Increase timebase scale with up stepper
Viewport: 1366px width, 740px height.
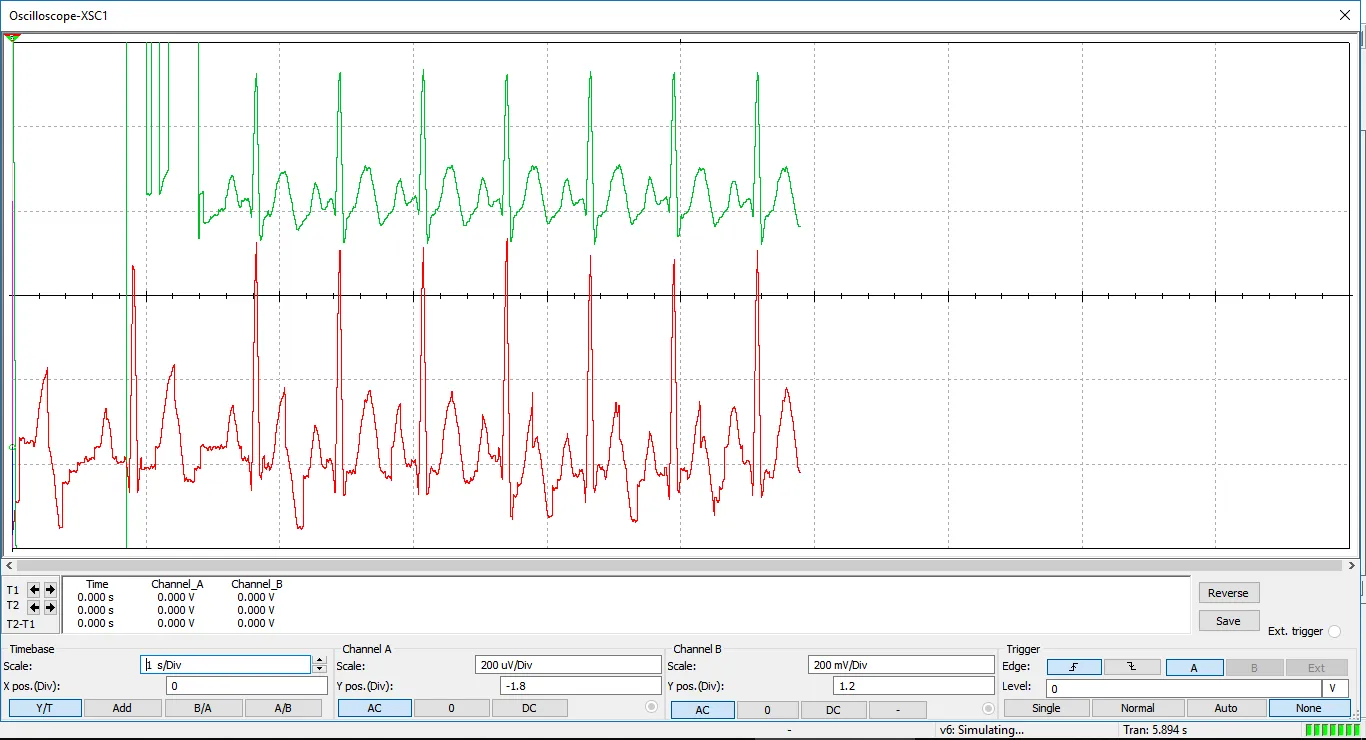[319, 660]
